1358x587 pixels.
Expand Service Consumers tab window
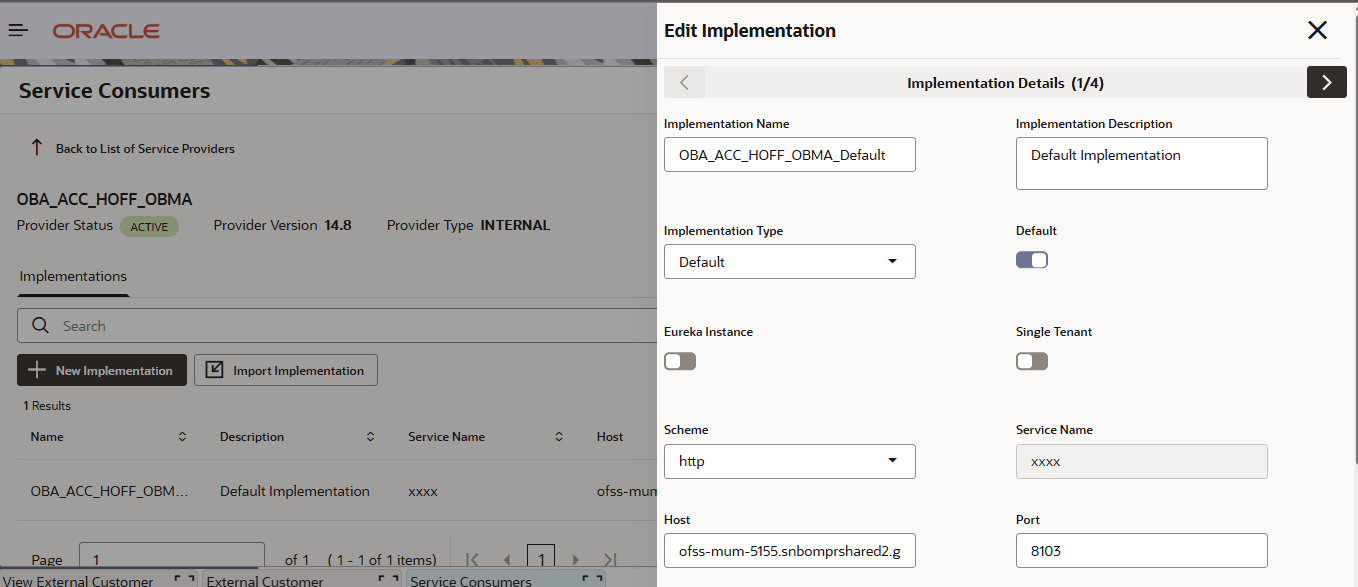click(x=592, y=580)
